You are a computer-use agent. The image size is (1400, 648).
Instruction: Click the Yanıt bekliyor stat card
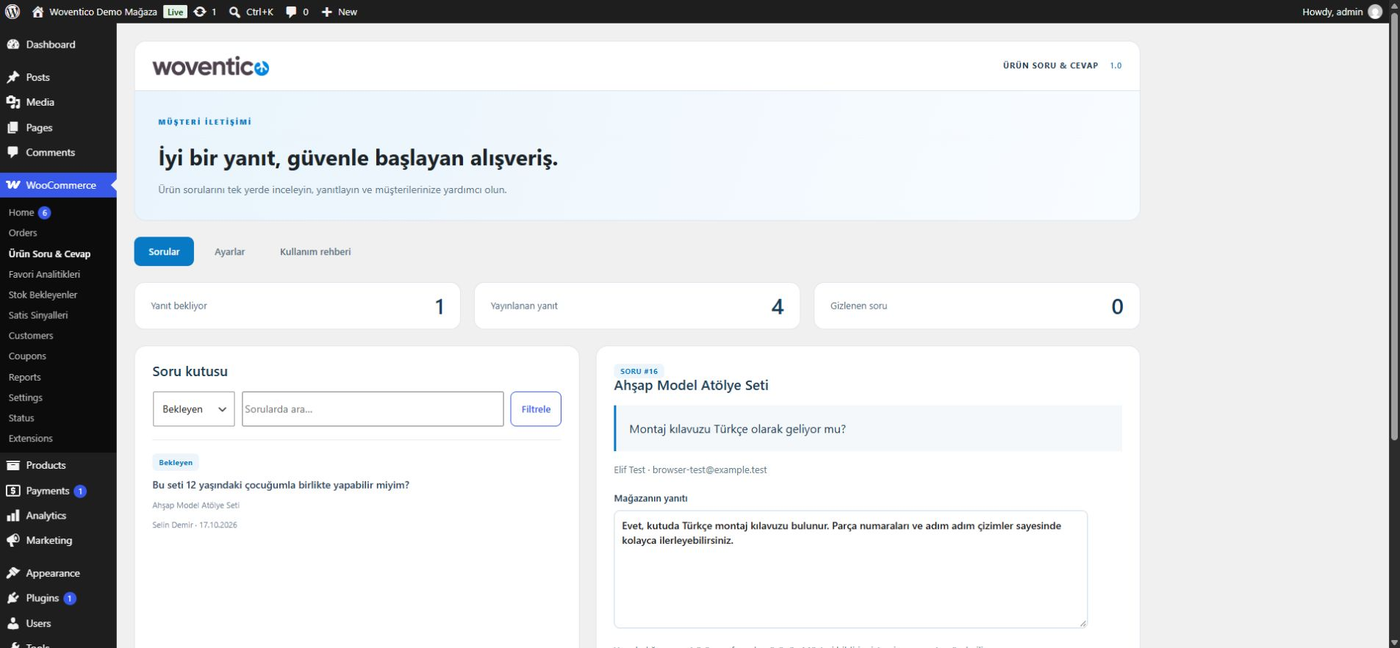[297, 306]
